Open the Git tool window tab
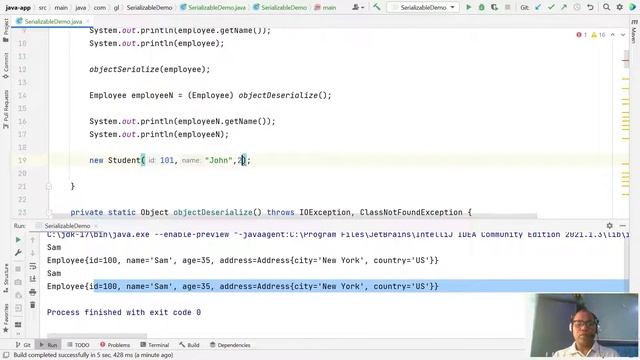 23,345
